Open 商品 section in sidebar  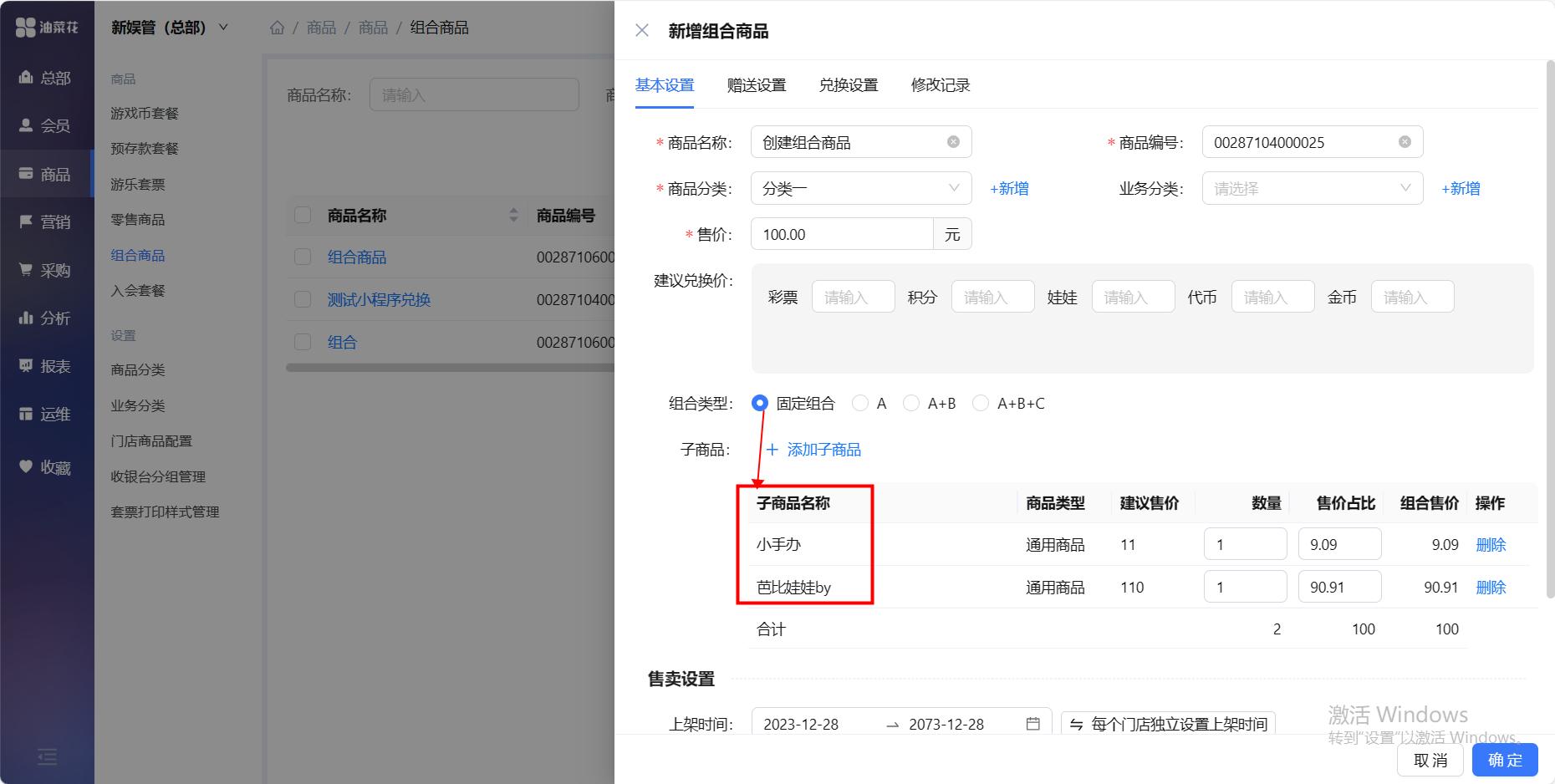[46, 174]
